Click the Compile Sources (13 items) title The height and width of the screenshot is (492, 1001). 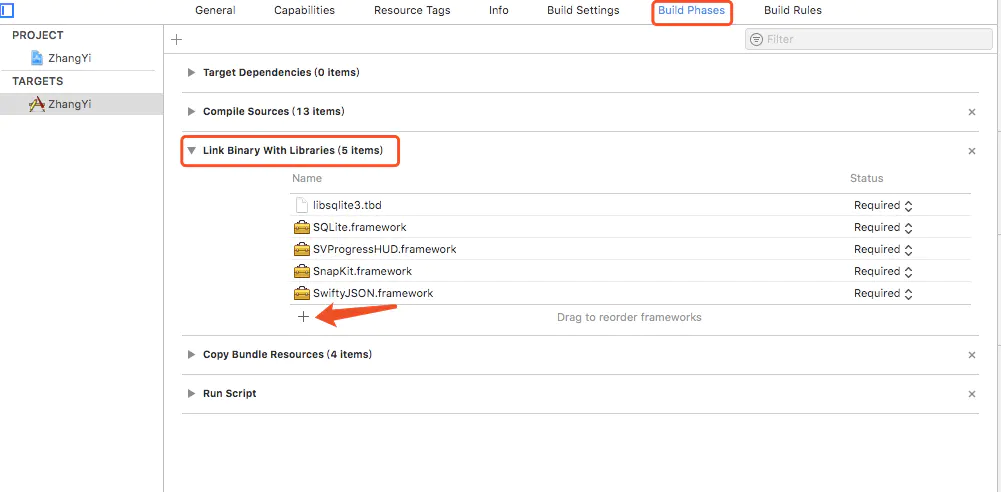pos(273,112)
